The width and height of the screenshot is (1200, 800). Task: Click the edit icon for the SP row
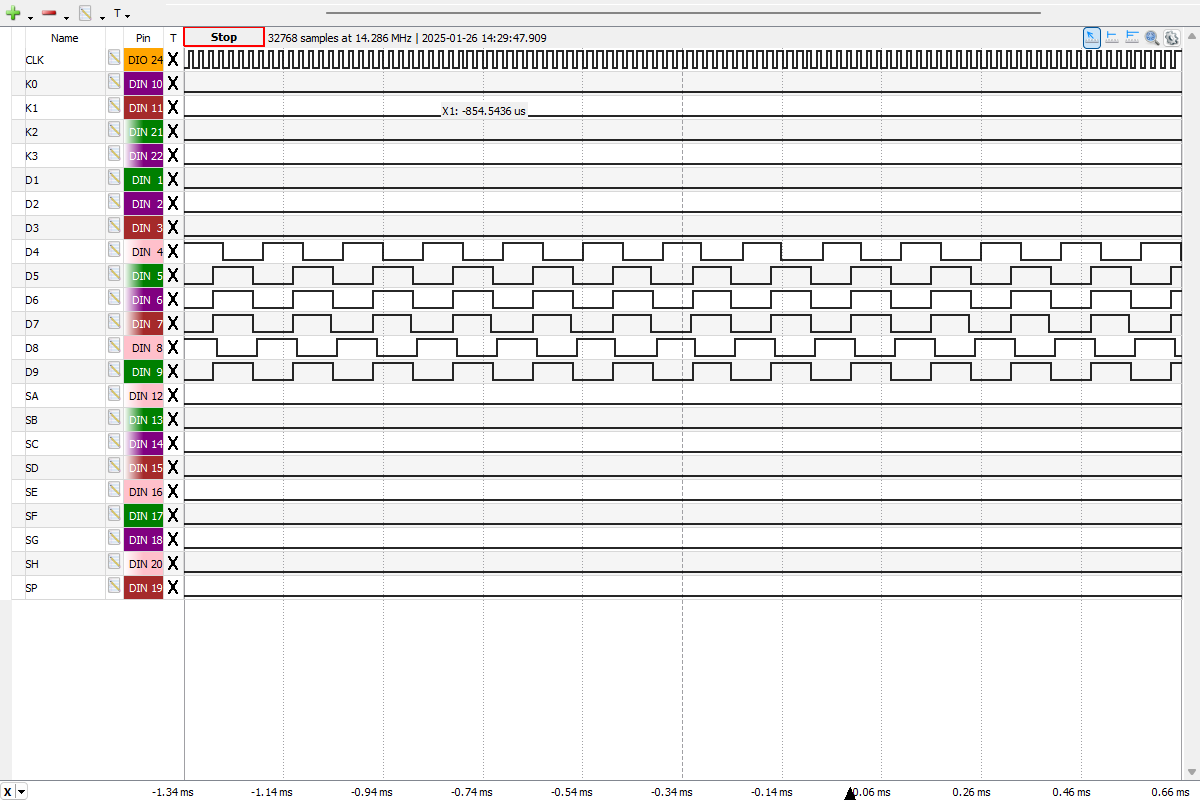[114, 588]
